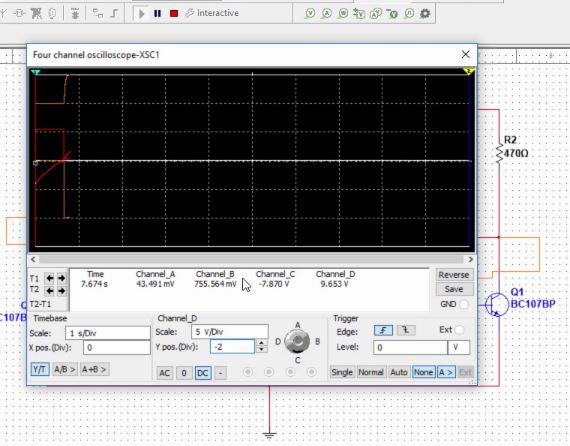Move T2 cursor left arrow

[50, 291]
